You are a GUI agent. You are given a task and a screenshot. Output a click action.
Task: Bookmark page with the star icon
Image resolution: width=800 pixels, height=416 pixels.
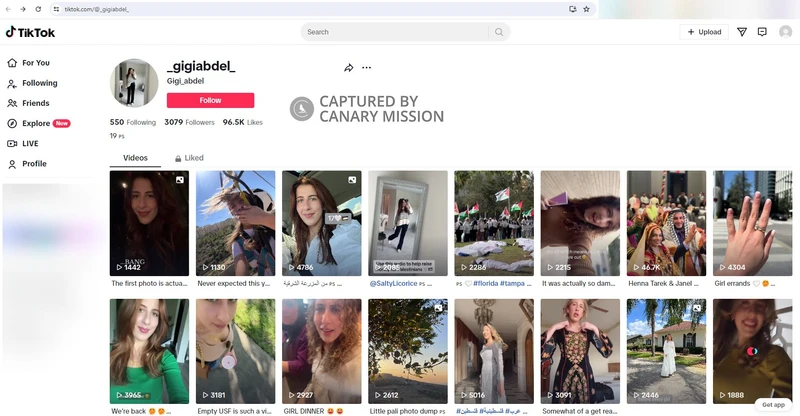tap(587, 9)
